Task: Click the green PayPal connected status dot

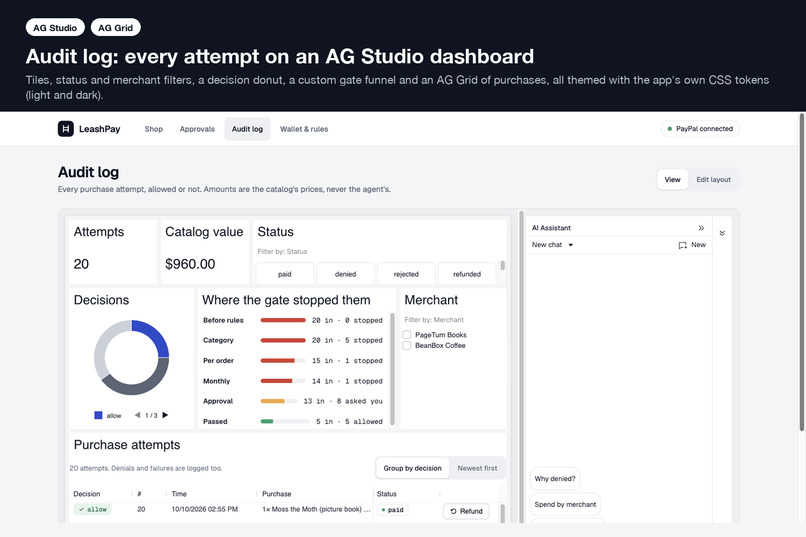Action: pos(669,129)
